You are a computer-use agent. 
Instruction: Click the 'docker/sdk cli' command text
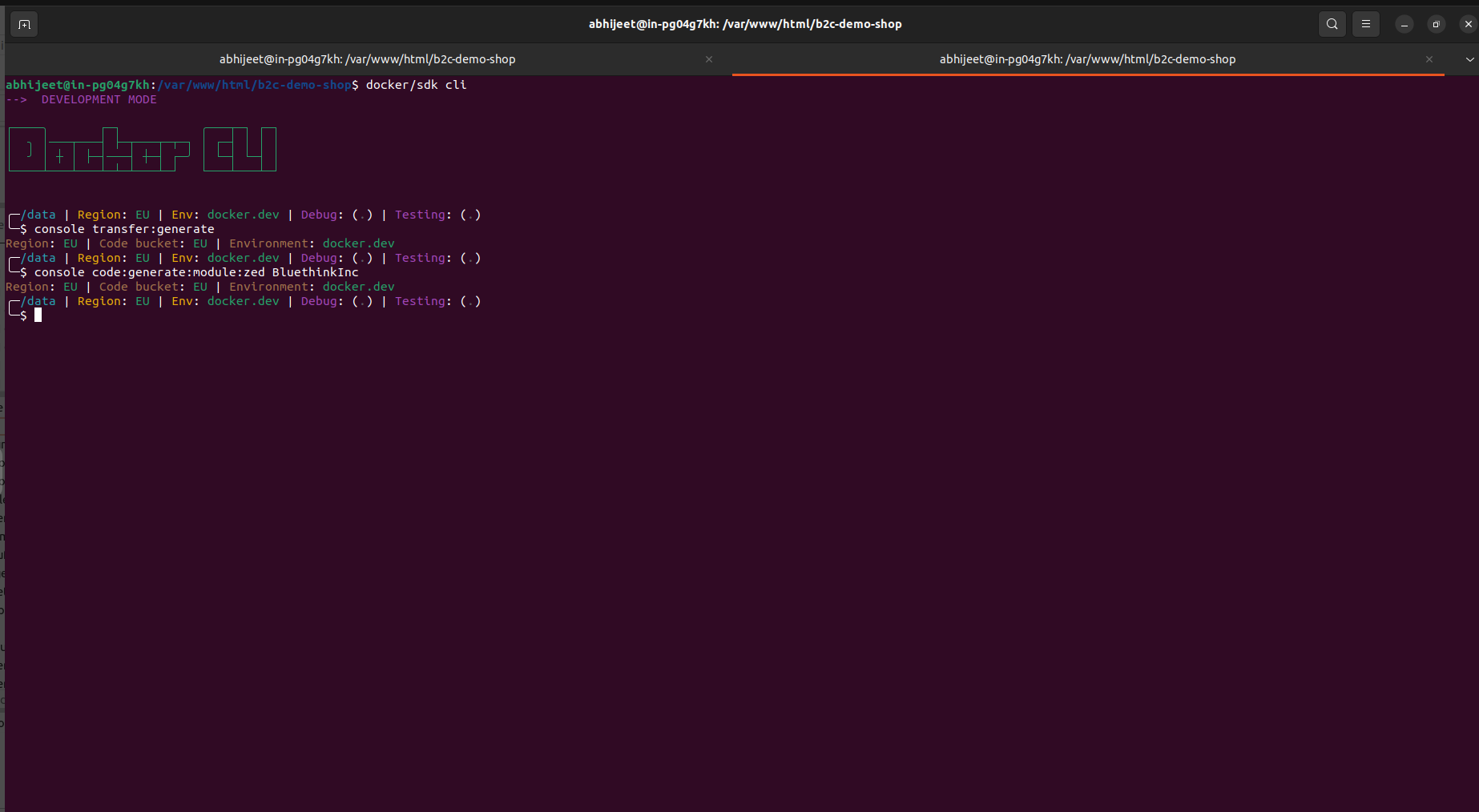[x=416, y=85]
